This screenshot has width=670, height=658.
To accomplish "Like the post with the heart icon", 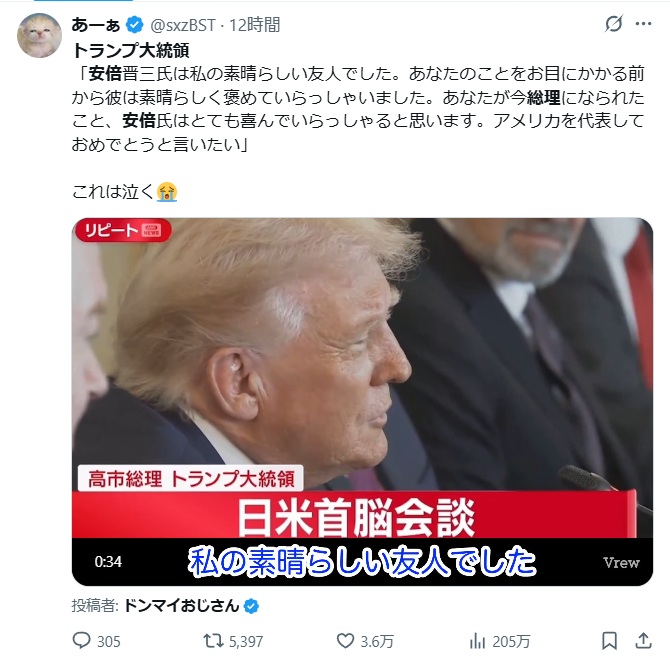I will point(345,640).
